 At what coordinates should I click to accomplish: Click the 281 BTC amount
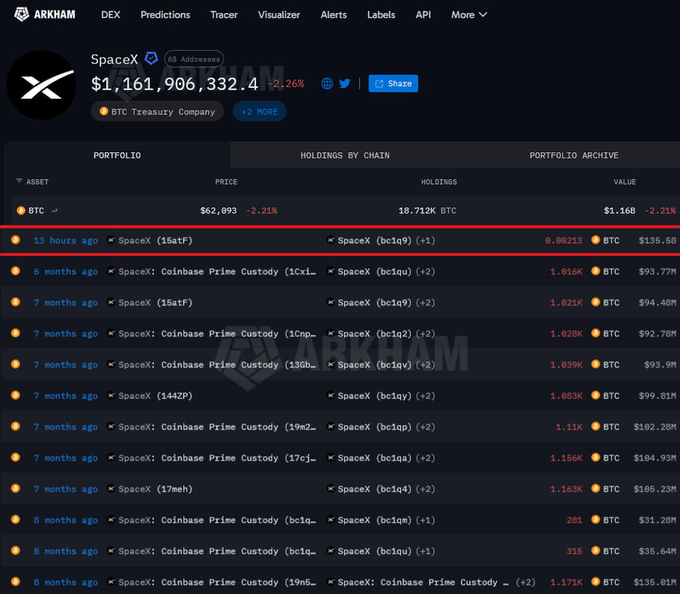click(x=574, y=520)
